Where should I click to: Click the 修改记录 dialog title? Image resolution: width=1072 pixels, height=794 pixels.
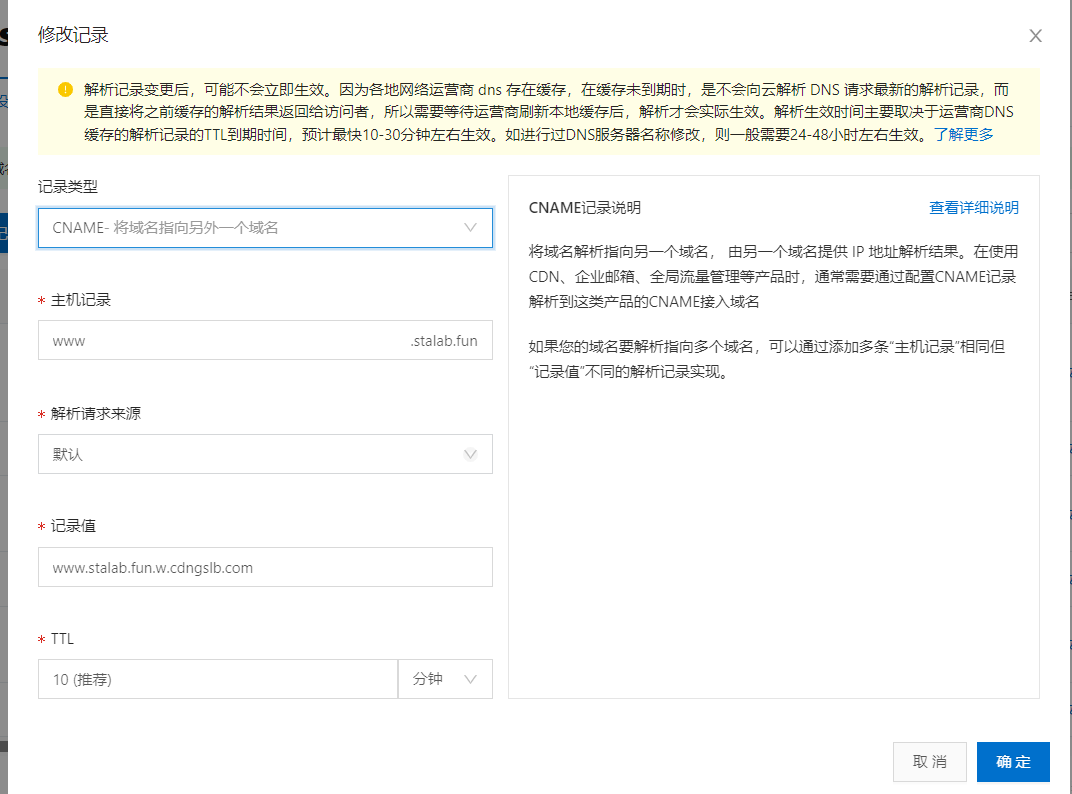coord(73,36)
